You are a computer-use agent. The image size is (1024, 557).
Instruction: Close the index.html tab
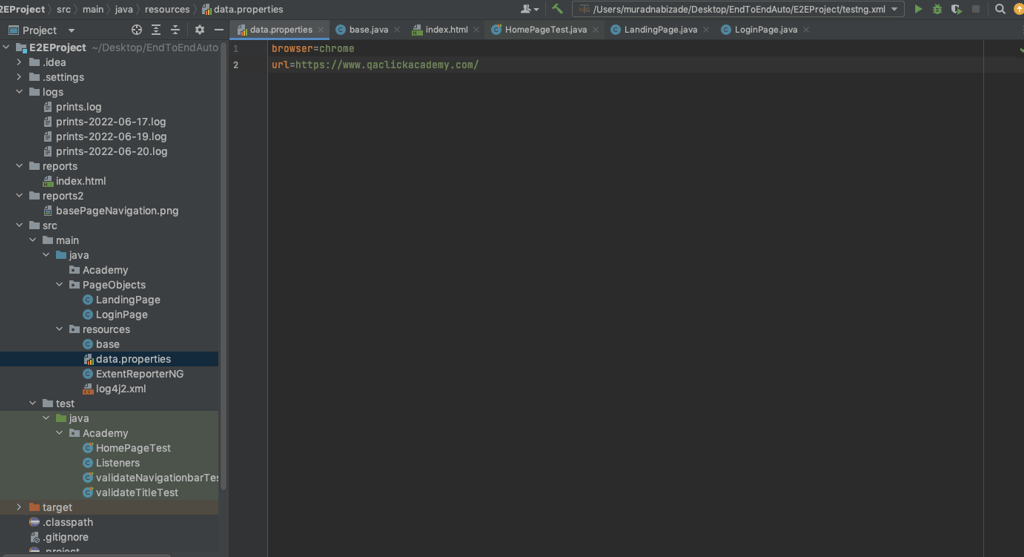point(477,30)
